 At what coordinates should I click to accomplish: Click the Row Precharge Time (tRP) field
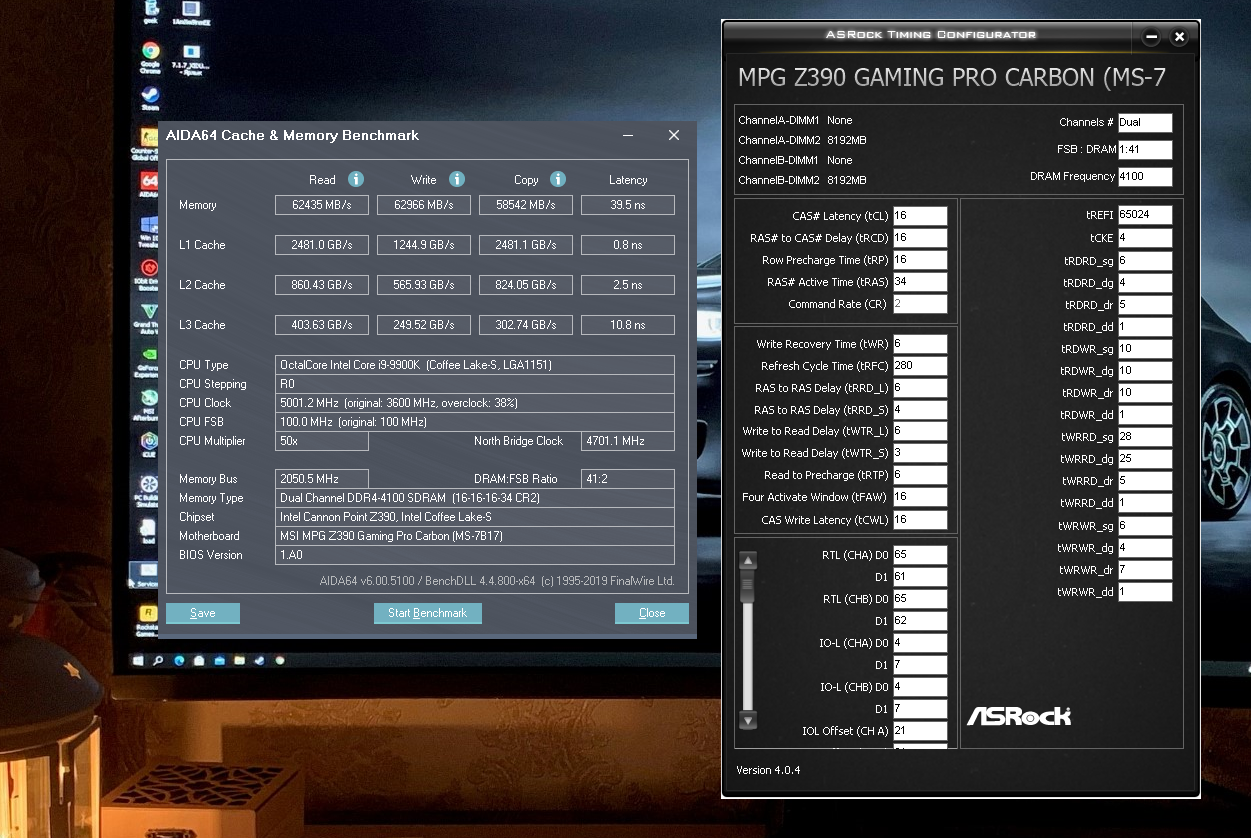920,260
